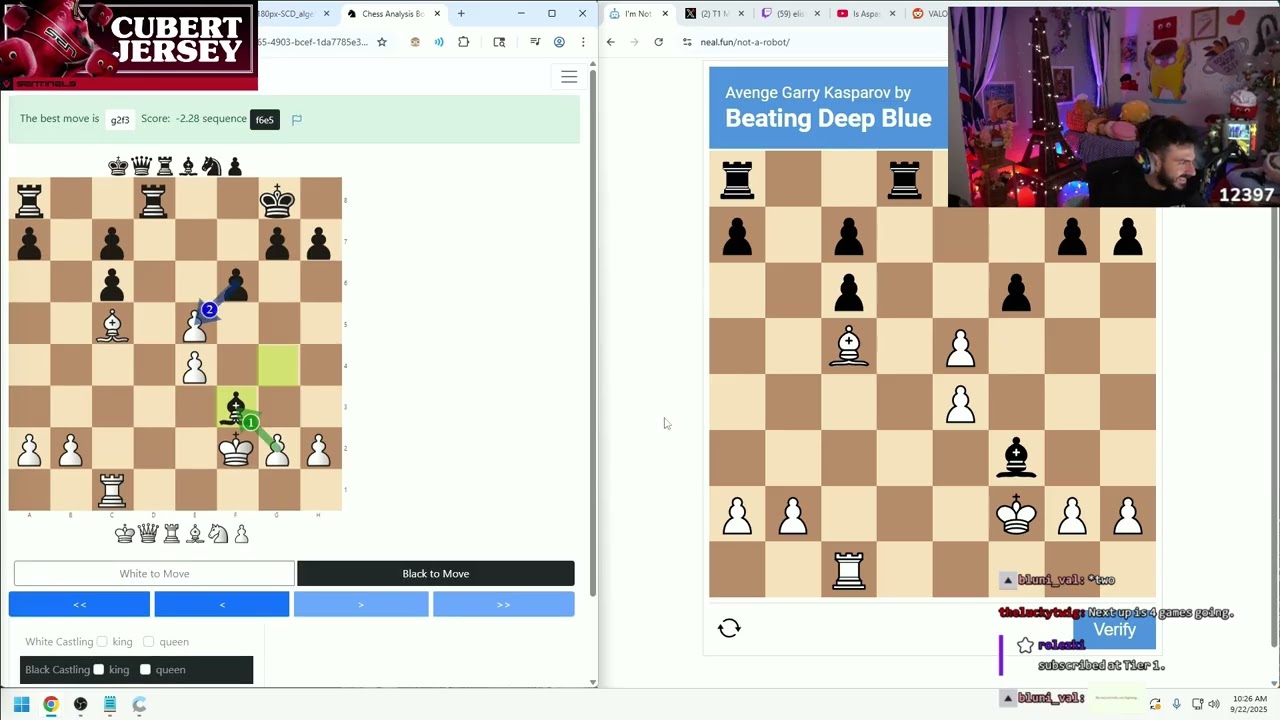Enable Black Castling queen checkbox

pos(145,670)
